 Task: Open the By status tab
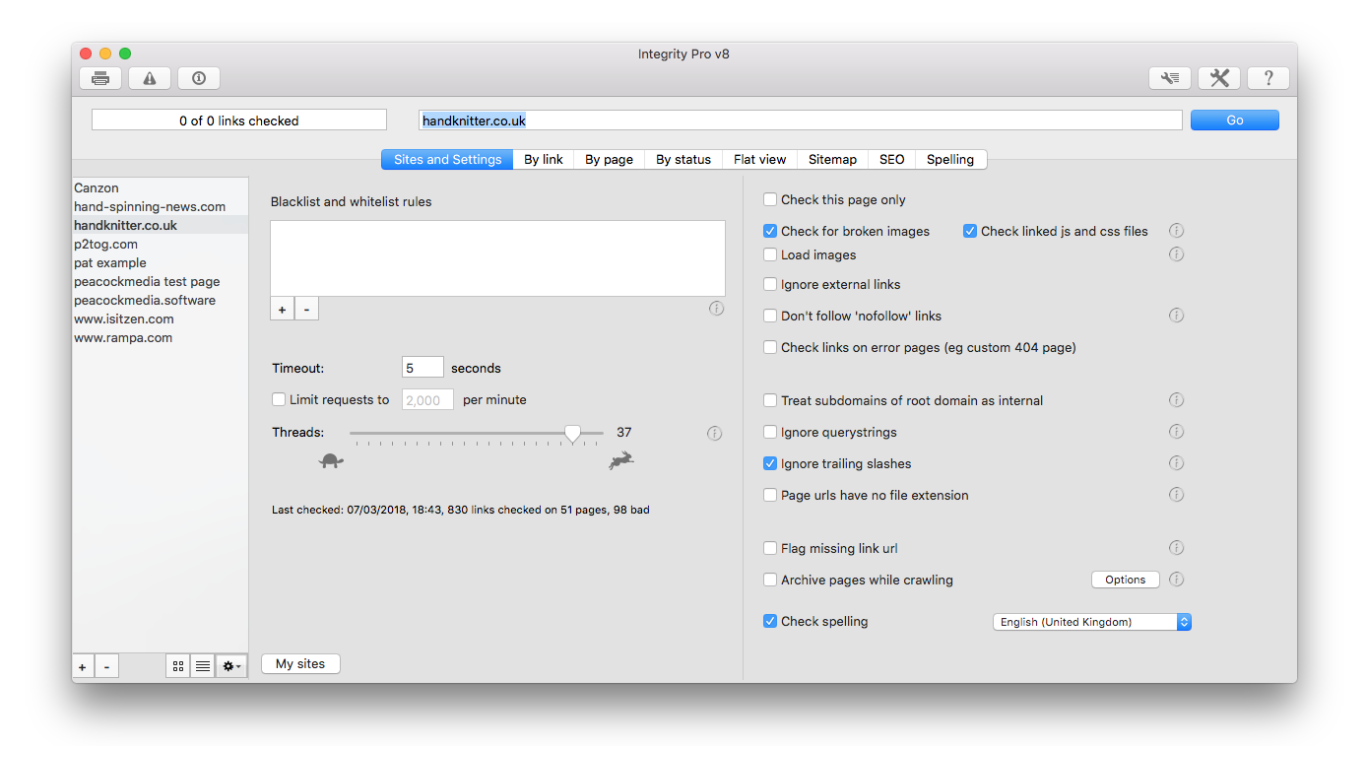click(684, 160)
